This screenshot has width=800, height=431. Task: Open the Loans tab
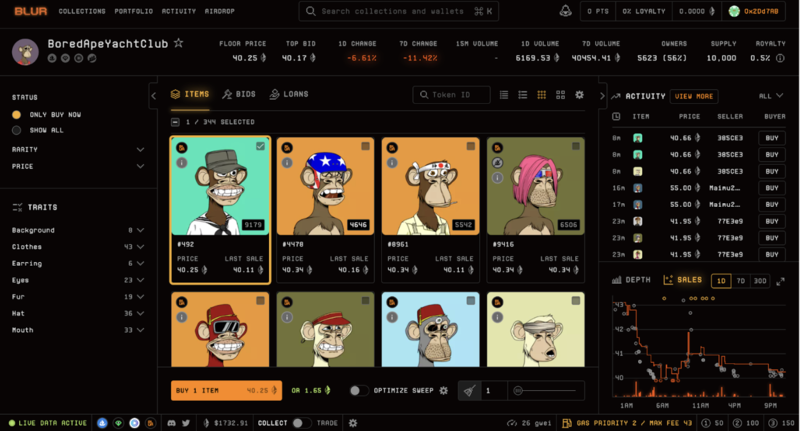pyautogui.click(x=287, y=94)
